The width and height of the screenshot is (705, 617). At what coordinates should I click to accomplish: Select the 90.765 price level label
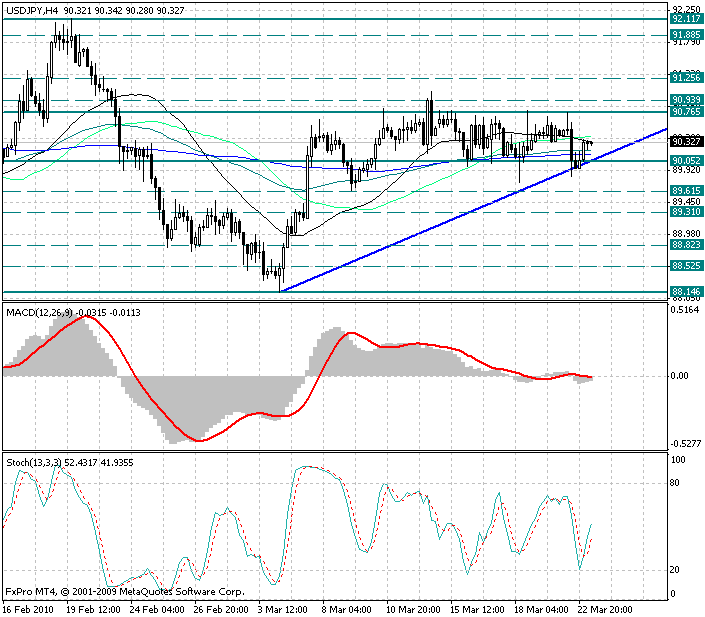685,112
